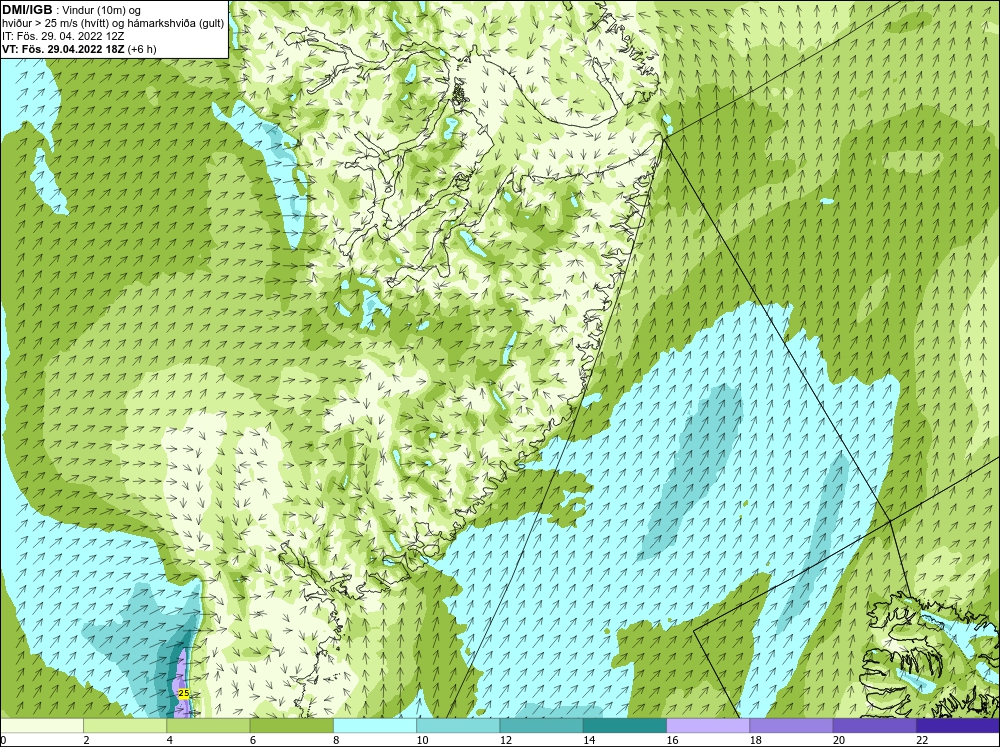Click the yellow 25 gust marker on the map

pyautogui.click(x=184, y=693)
